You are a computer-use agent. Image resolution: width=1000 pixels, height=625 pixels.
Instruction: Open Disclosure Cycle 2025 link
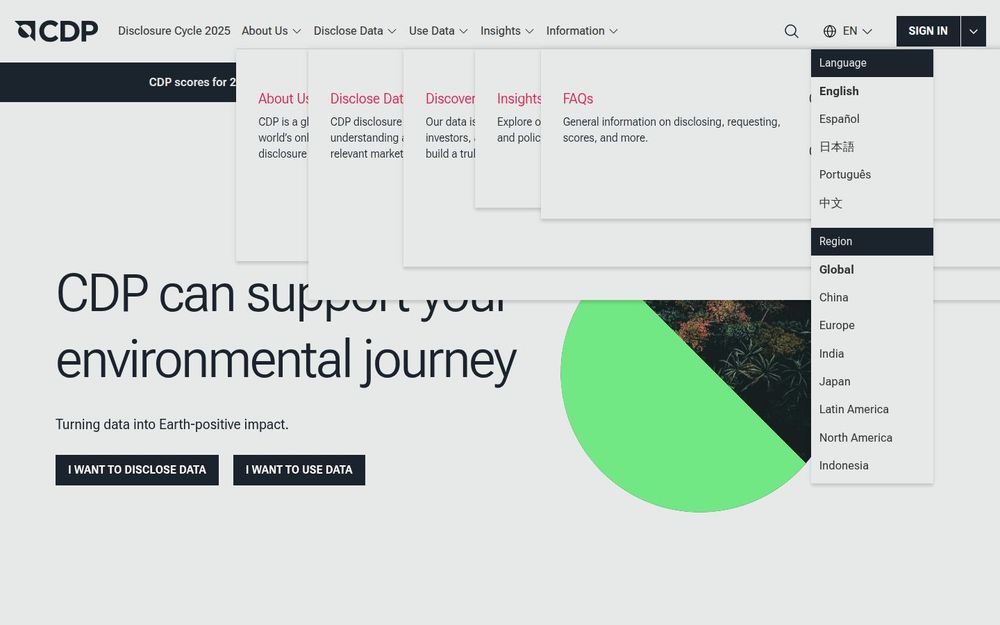(x=174, y=31)
